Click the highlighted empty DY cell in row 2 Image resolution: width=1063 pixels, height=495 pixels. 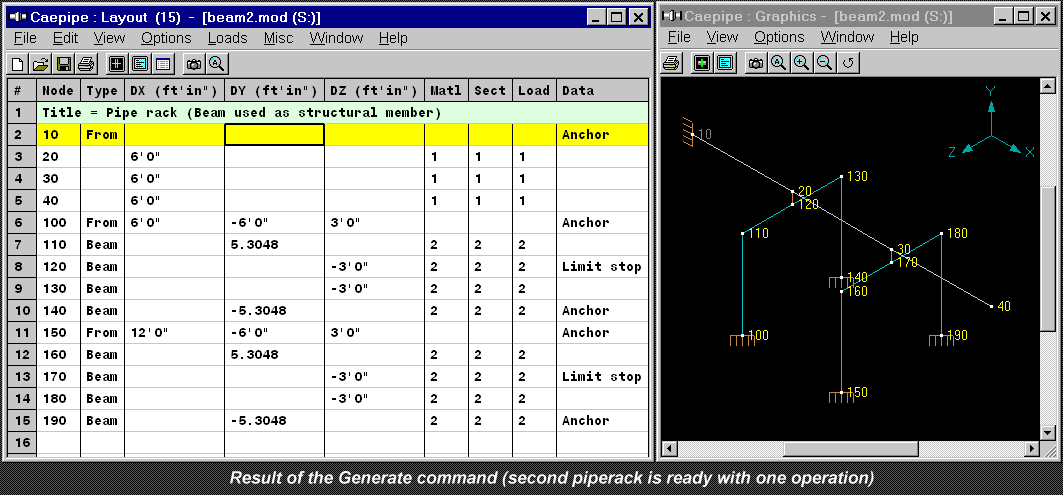pyautogui.click(x=275, y=134)
